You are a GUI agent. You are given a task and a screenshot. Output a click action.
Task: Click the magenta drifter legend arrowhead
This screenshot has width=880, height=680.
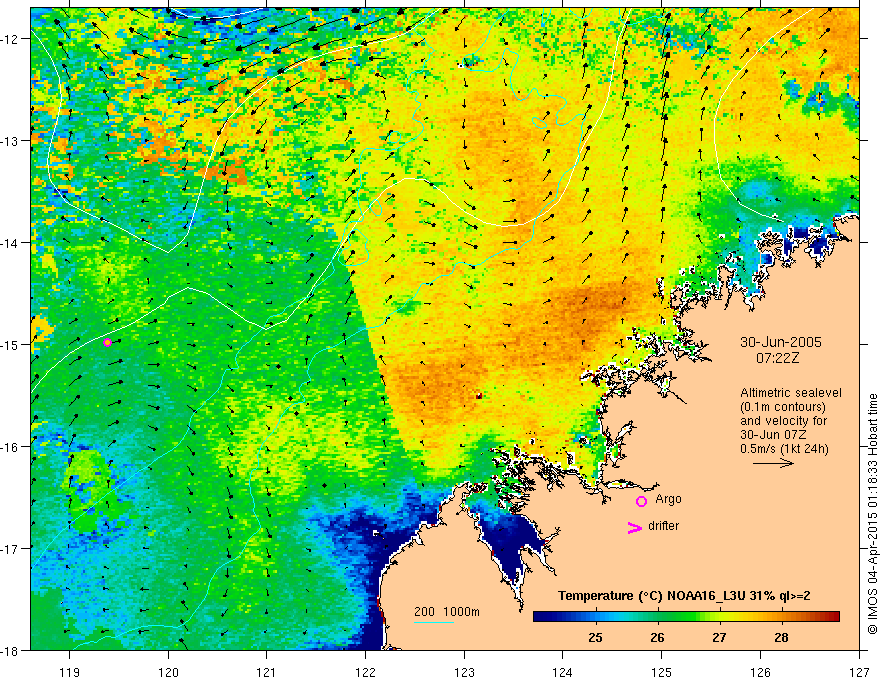[x=634, y=527]
